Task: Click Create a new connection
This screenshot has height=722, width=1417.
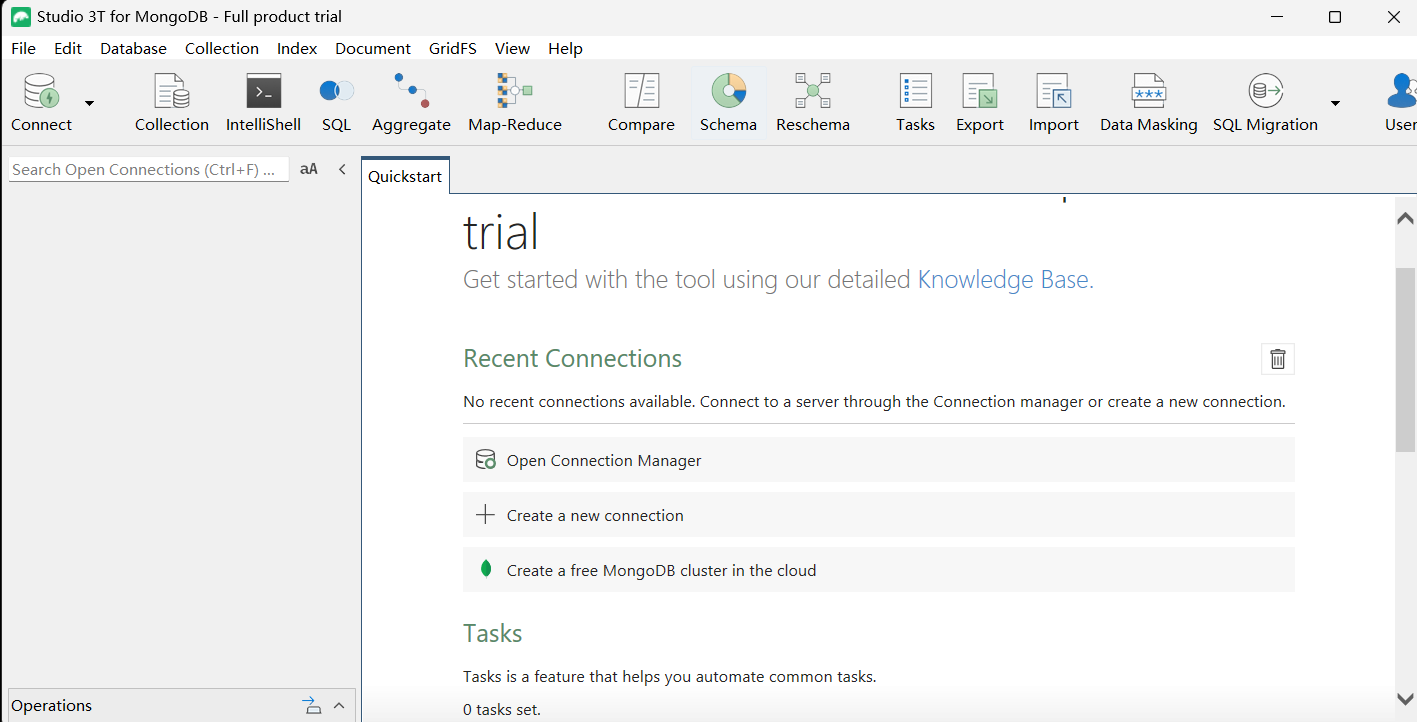Action: click(x=879, y=515)
